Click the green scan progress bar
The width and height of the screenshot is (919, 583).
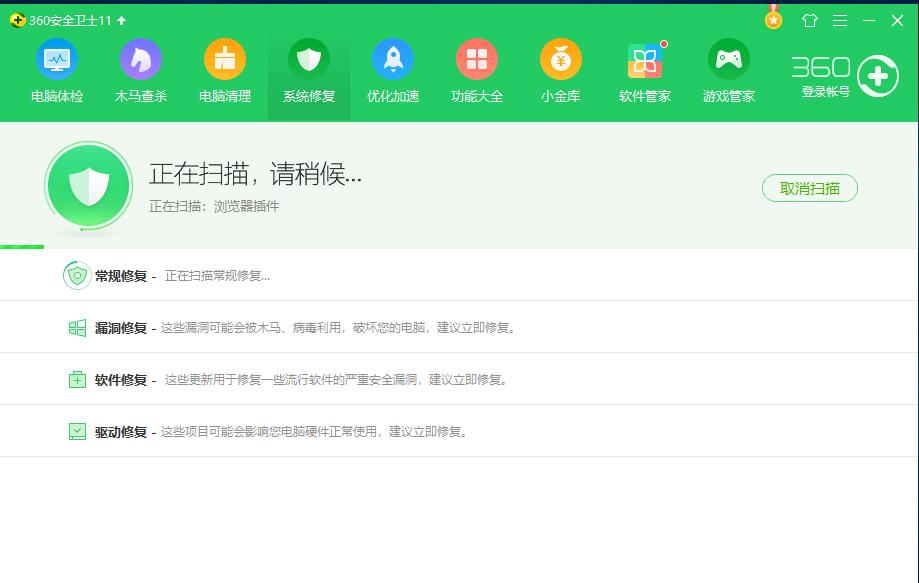tap(22, 246)
